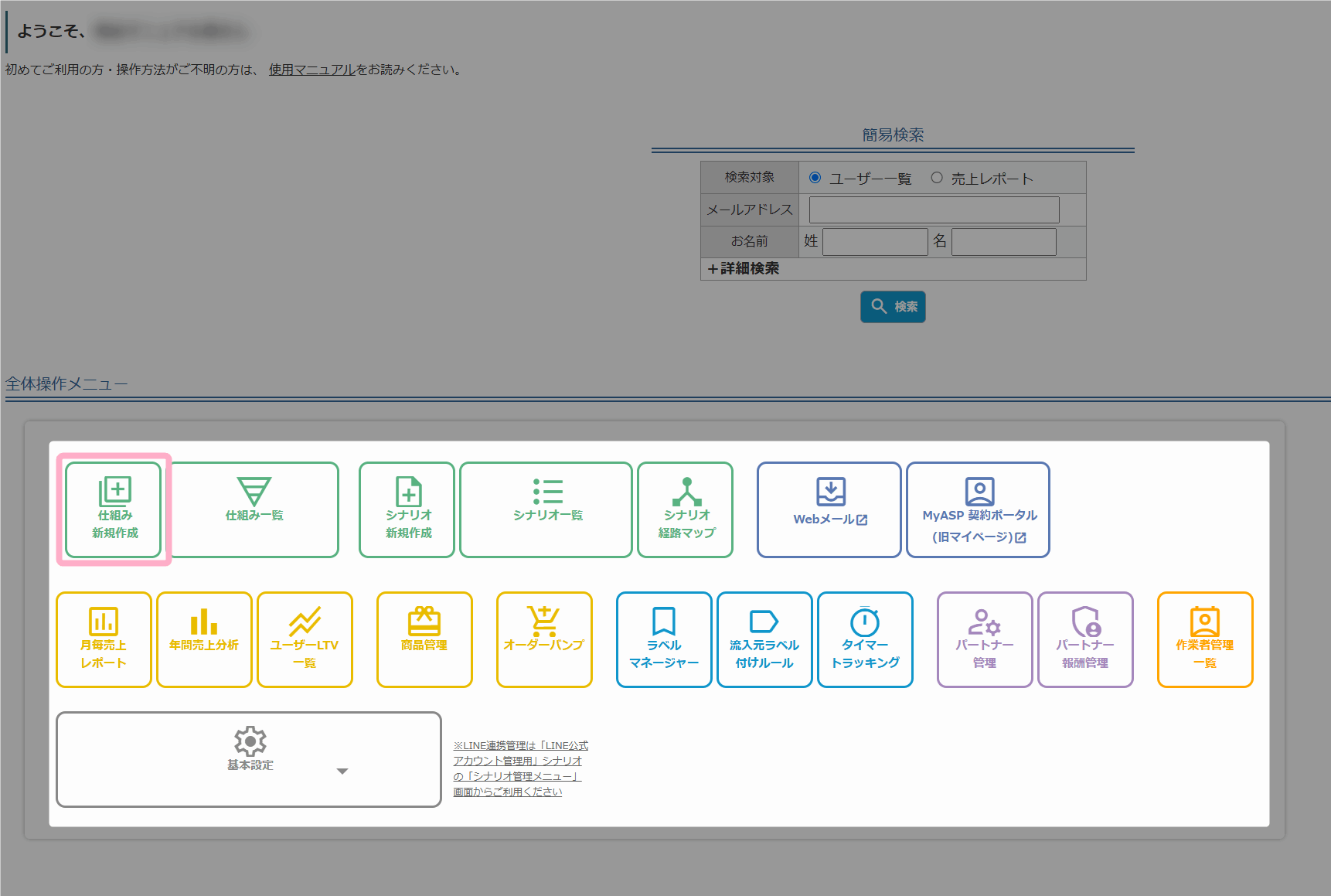This screenshot has width=1331, height=896.
Task: Open パートナー報酬管理 tile
Action: tap(1085, 639)
